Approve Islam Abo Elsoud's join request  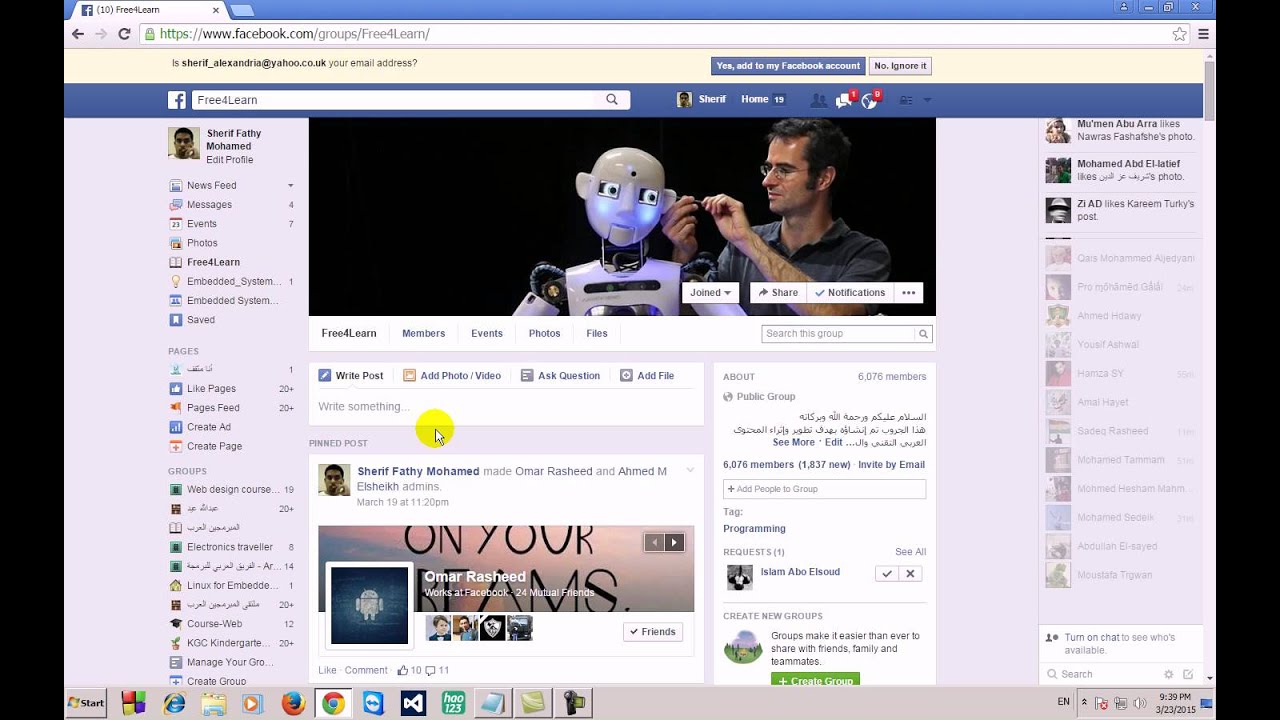click(x=886, y=574)
